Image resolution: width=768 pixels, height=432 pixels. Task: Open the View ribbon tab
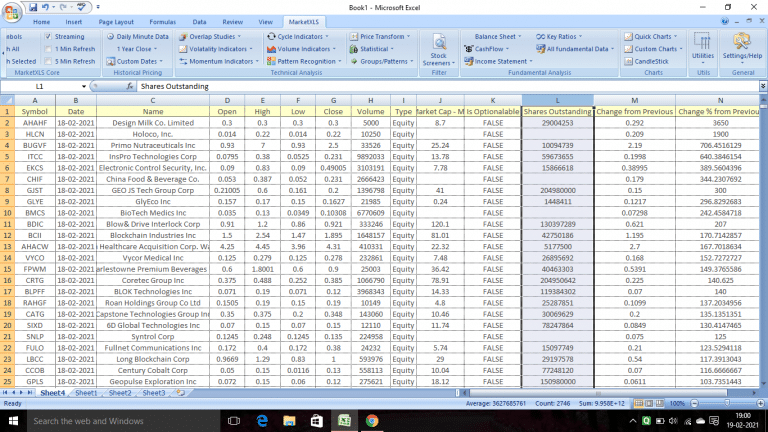tap(265, 22)
